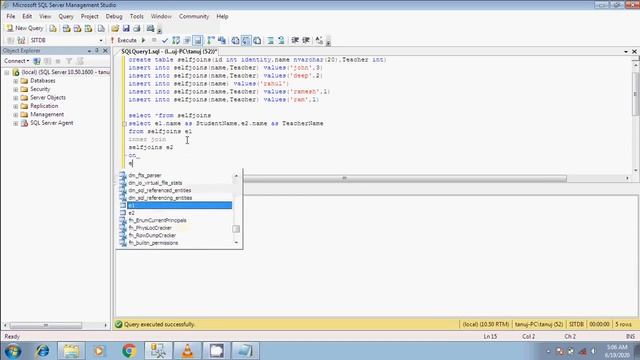Click Specify Values for Template Parameters icon

(x=319, y=40)
